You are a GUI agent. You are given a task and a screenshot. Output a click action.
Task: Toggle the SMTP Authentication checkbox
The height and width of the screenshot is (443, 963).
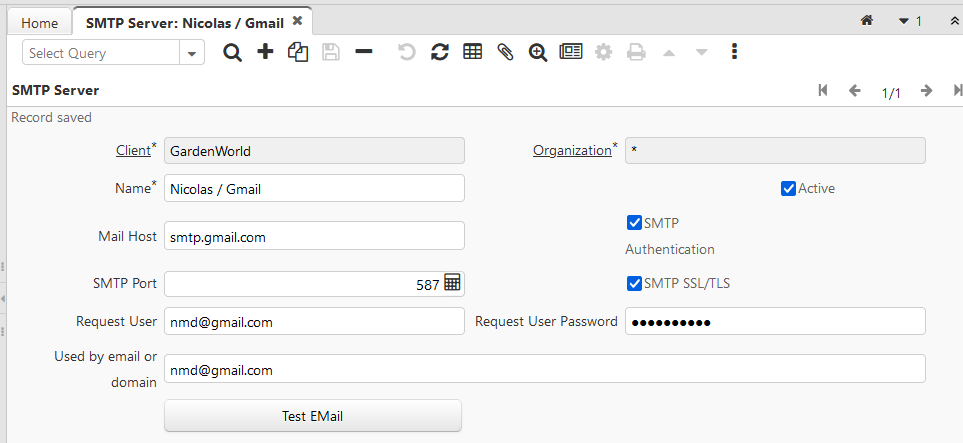click(x=634, y=223)
